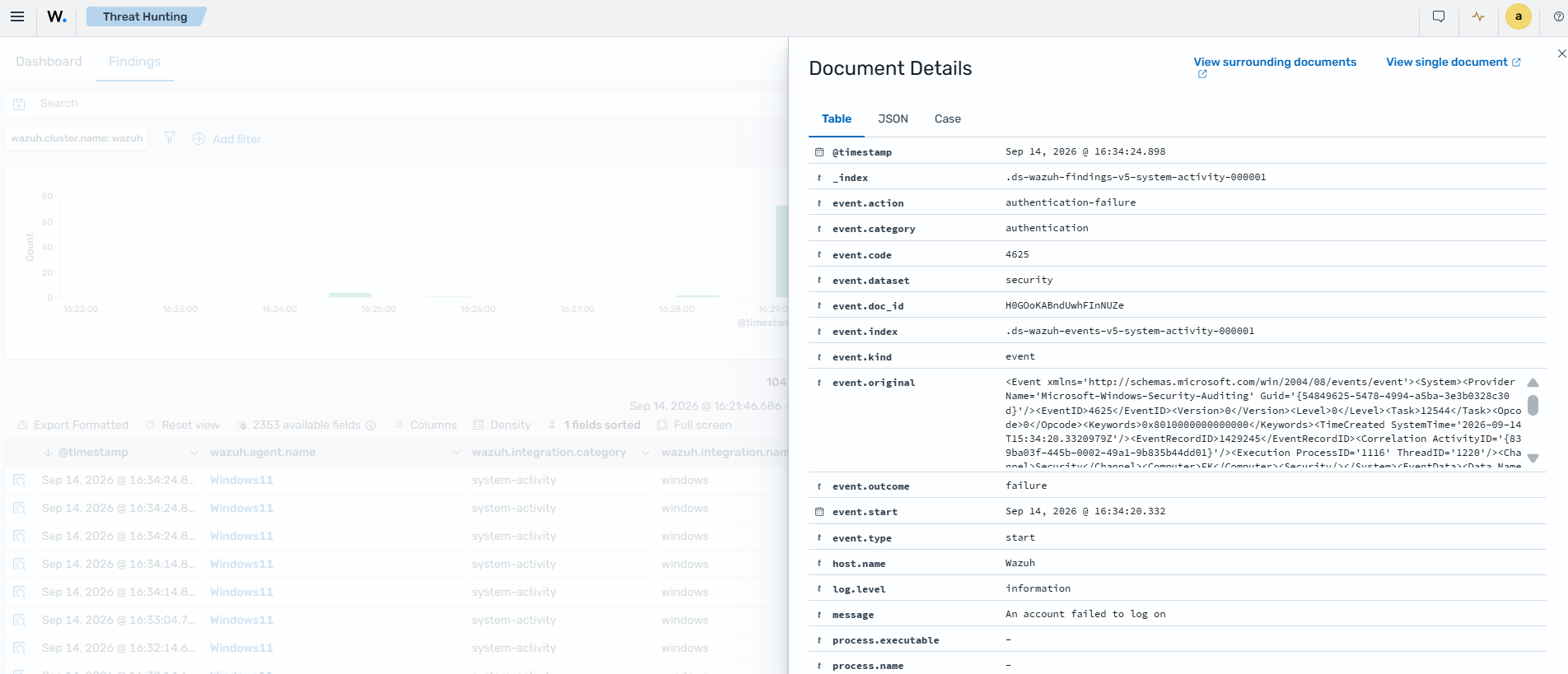
Task: Click 2353 available fields button
Action: [x=299, y=425]
